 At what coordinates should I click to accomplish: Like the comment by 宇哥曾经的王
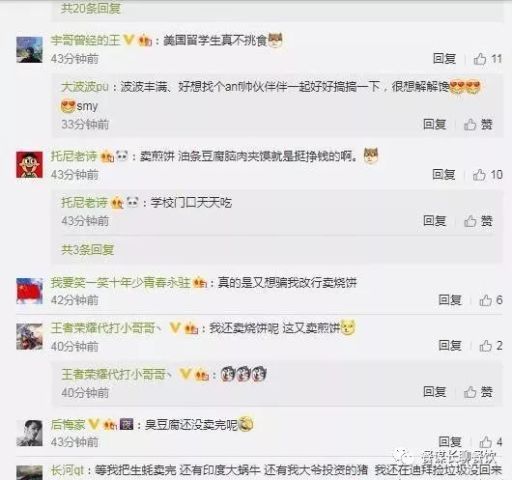click(x=488, y=59)
